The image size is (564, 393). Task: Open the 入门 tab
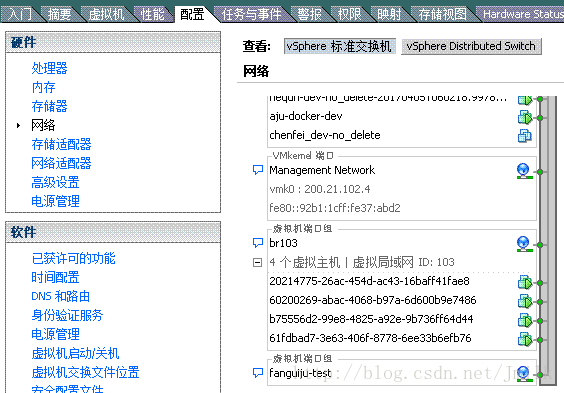point(19,14)
